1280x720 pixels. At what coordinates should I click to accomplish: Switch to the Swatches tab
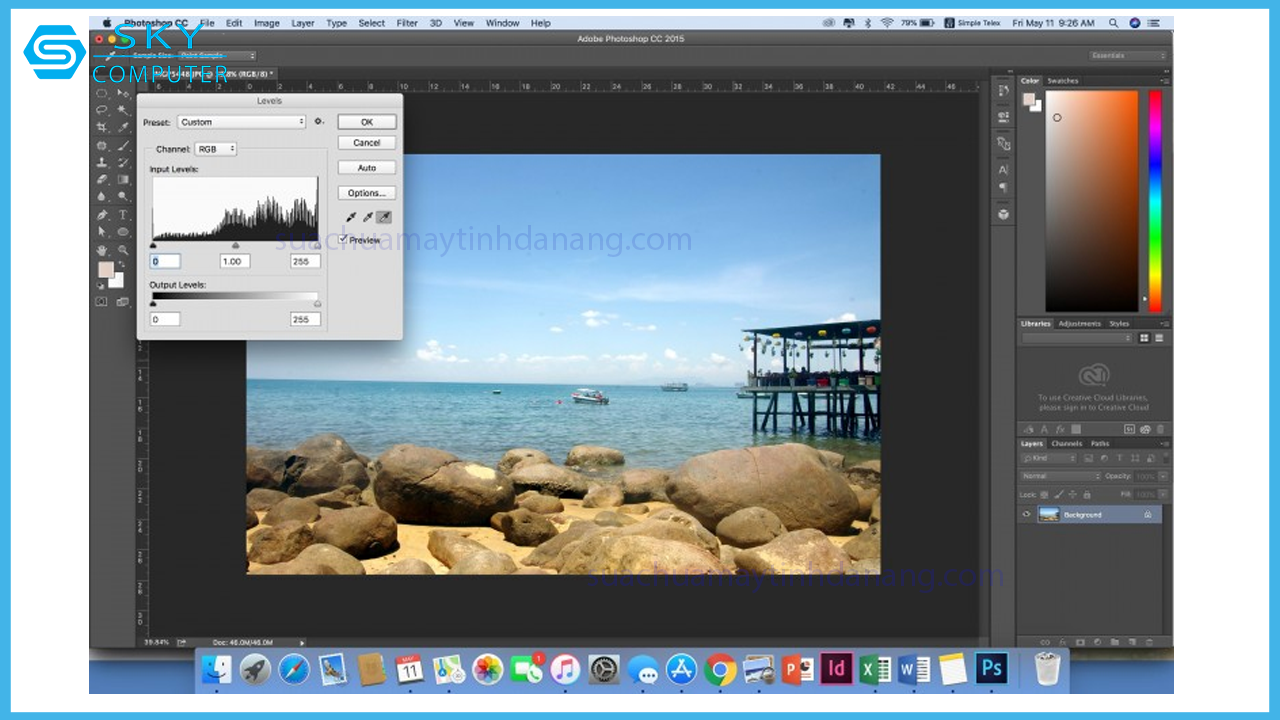coord(1062,81)
